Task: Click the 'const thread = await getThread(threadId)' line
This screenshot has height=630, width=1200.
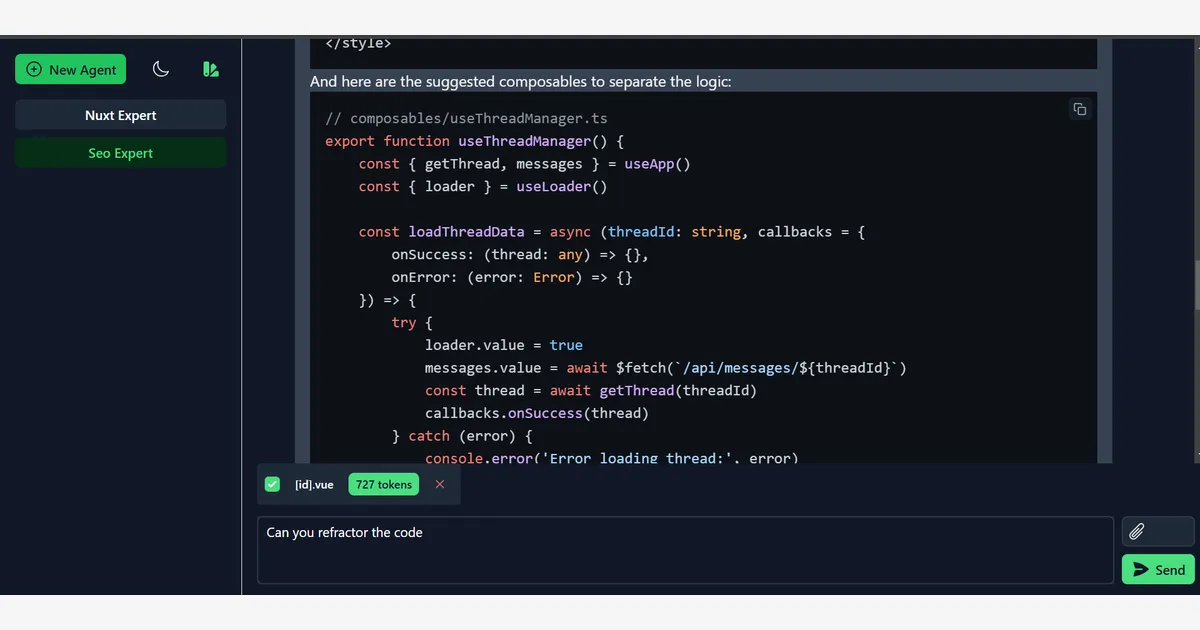Action: tap(591, 390)
